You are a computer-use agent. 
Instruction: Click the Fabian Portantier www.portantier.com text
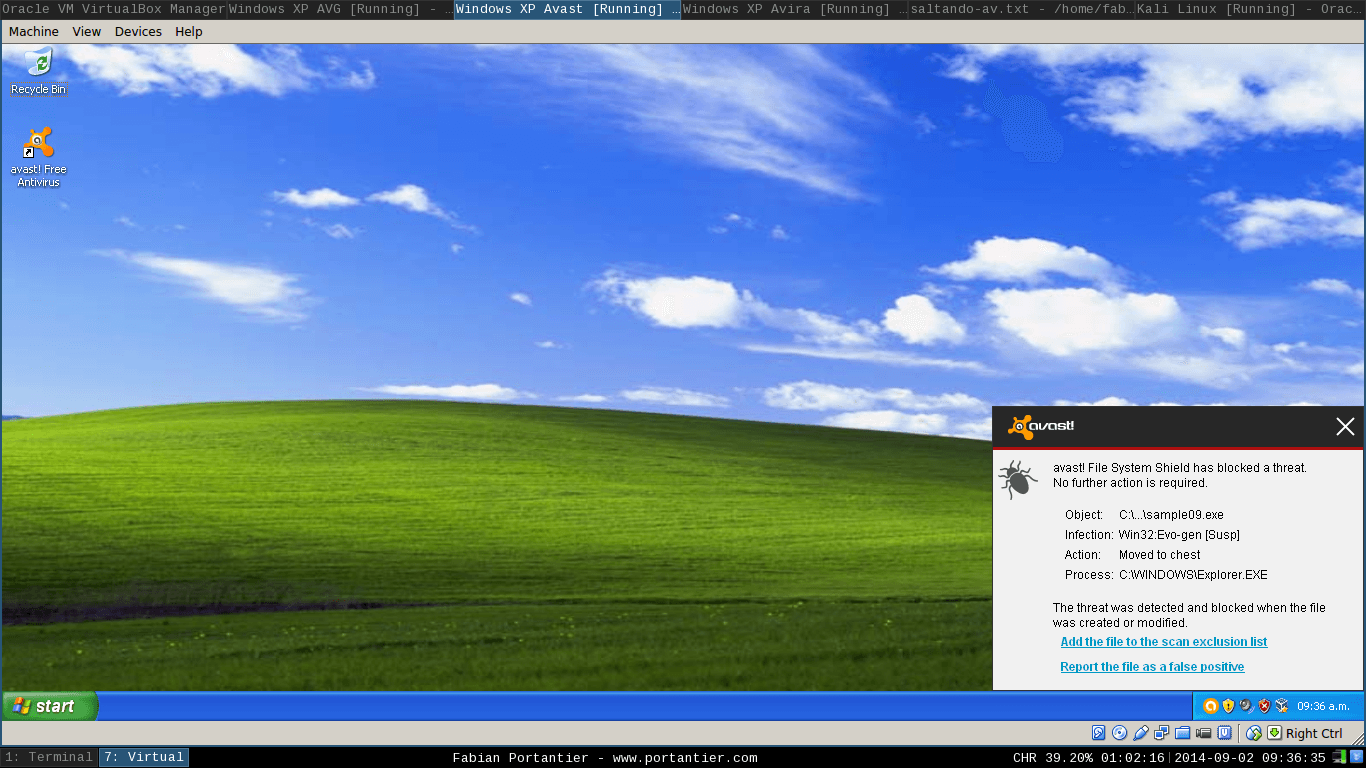605,758
